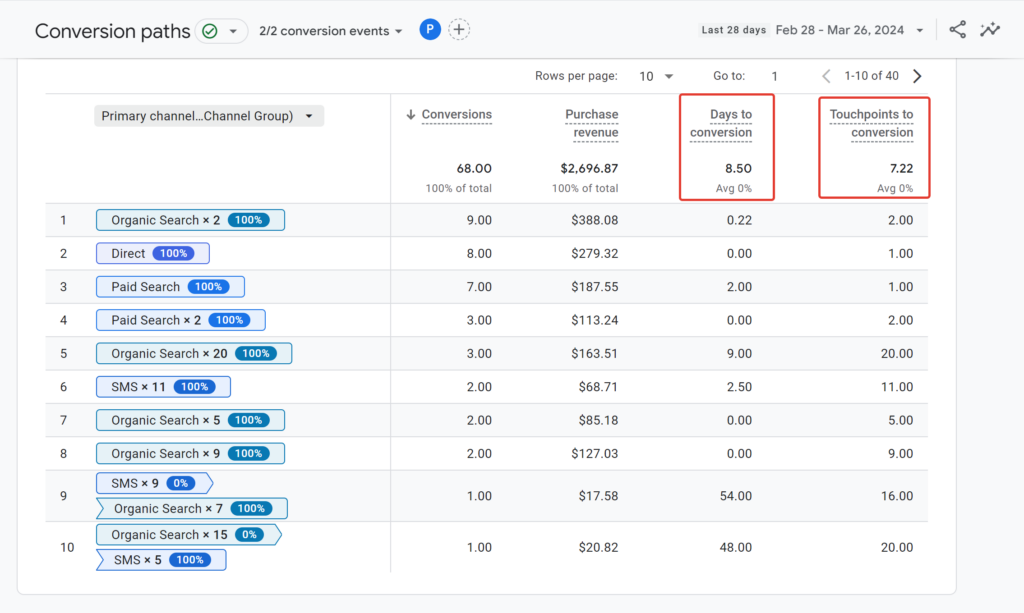1024x613 pixels.
Task: Click the descending sort arrow on Conversions
Action: coord(411,115)
